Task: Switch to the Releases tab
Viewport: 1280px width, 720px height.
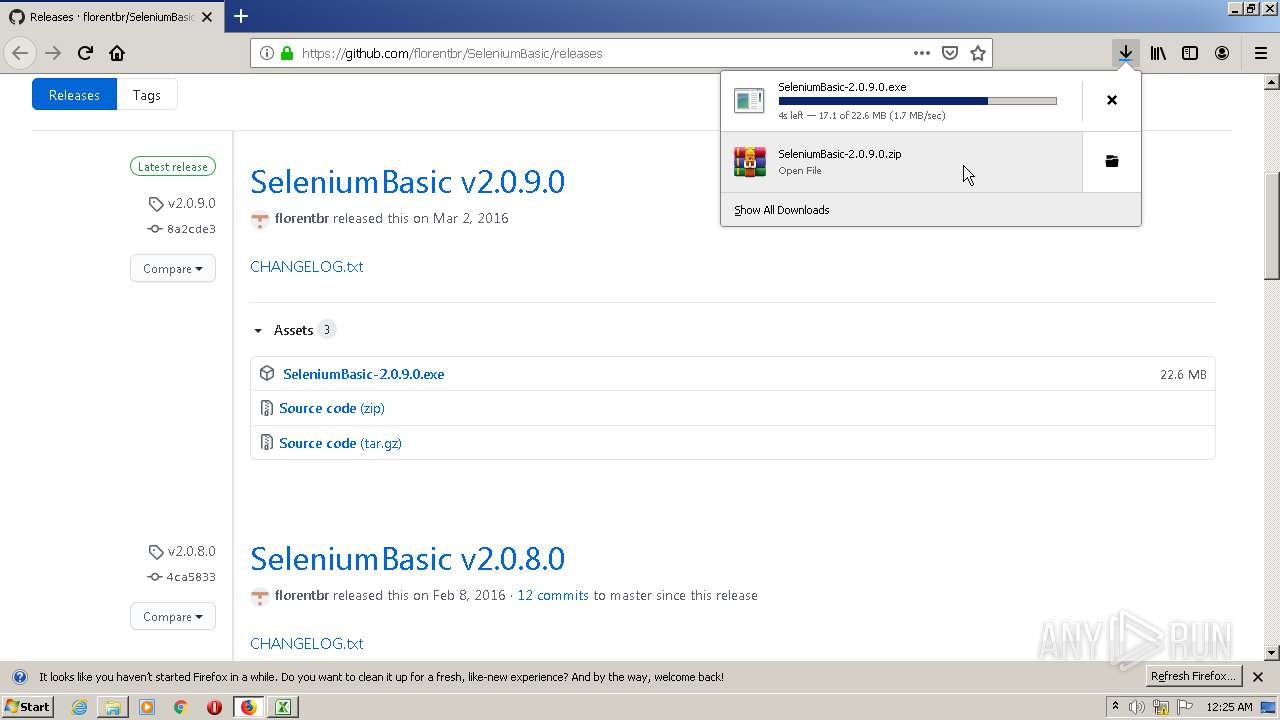Action: click(x=74, y=95)
